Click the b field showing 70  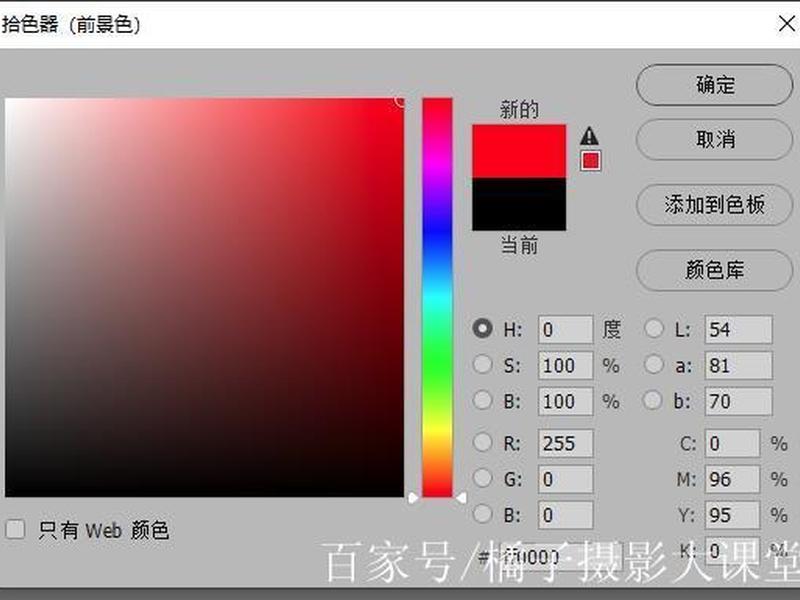tap(738, 401)
